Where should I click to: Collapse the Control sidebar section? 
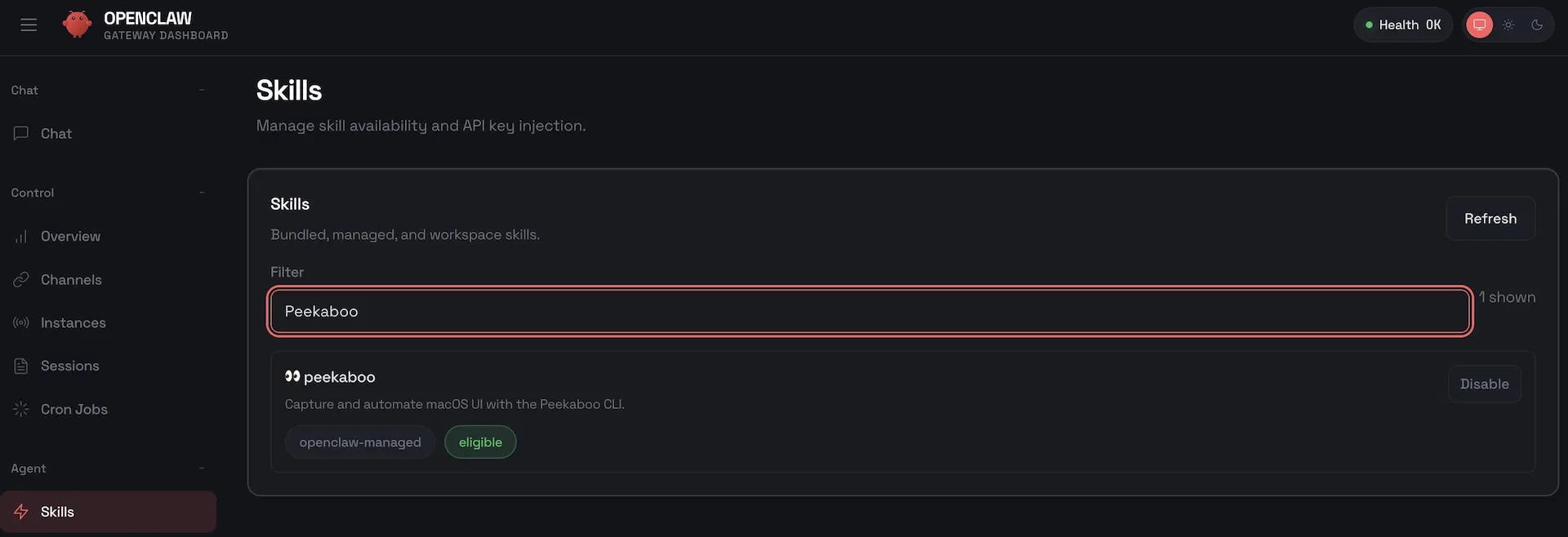coord(202,193)
